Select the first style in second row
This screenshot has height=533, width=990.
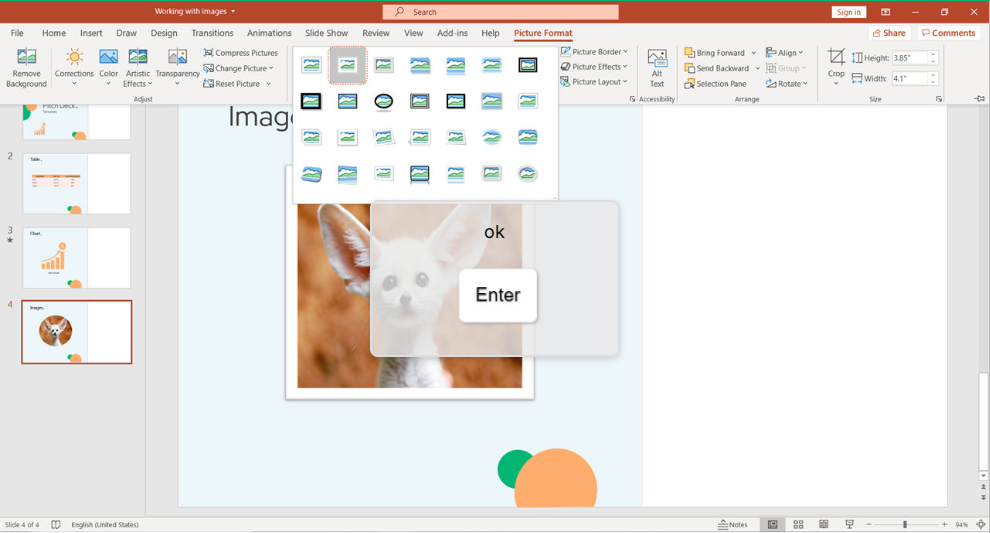tap(311, 101)
